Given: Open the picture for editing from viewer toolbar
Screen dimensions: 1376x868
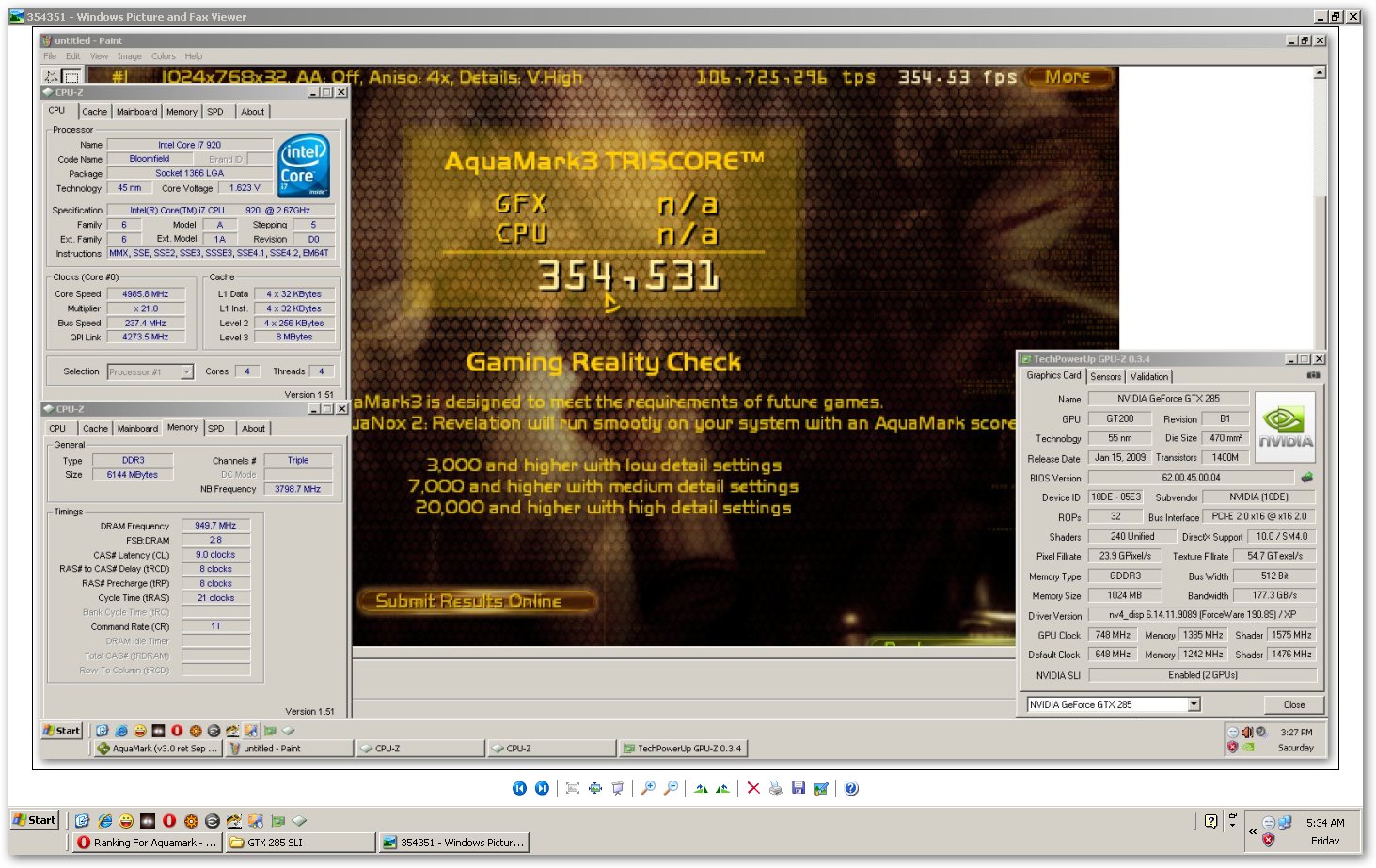Looking at the screenshot, I should (x=821, y=788).
